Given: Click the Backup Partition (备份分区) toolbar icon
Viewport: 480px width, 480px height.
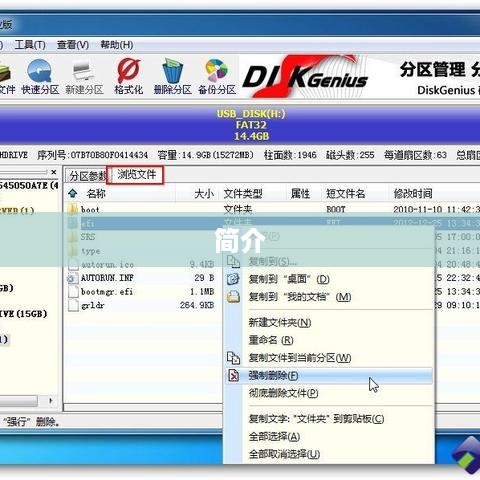Looking at the screenshot, I should pyautogui.click(x=217, y=77).
